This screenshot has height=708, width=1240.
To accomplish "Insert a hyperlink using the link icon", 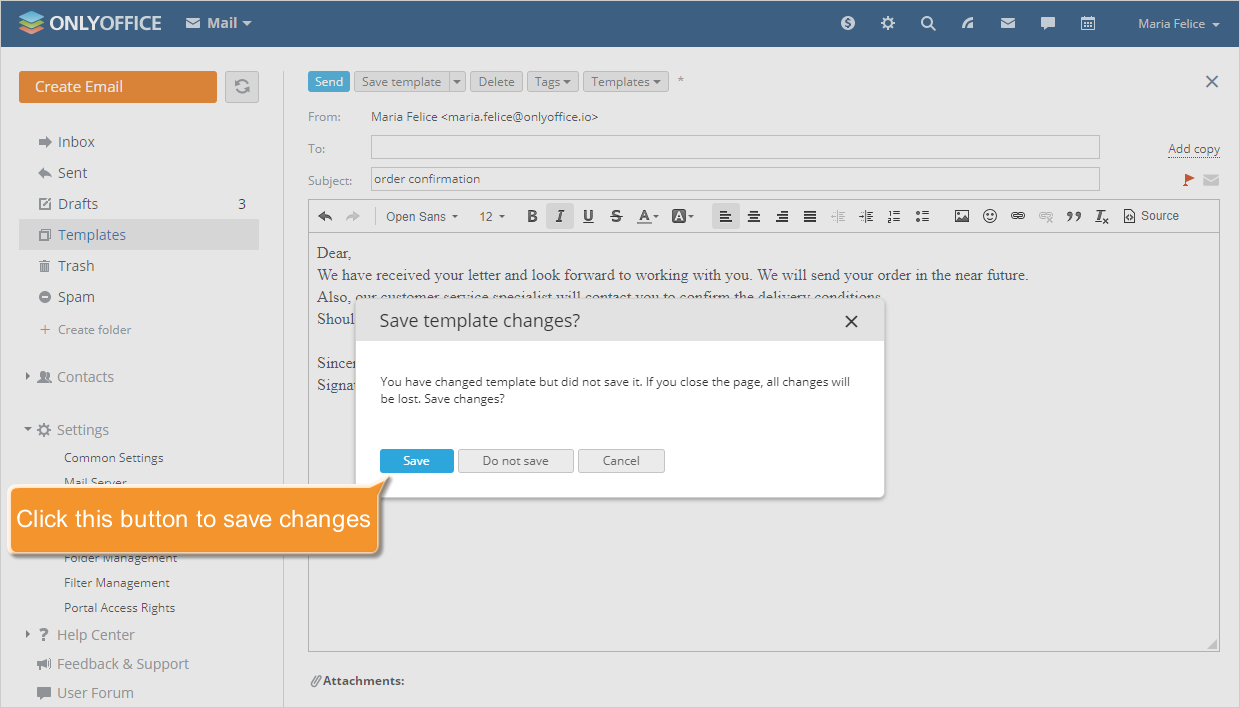I will (x=1017, y=215).
